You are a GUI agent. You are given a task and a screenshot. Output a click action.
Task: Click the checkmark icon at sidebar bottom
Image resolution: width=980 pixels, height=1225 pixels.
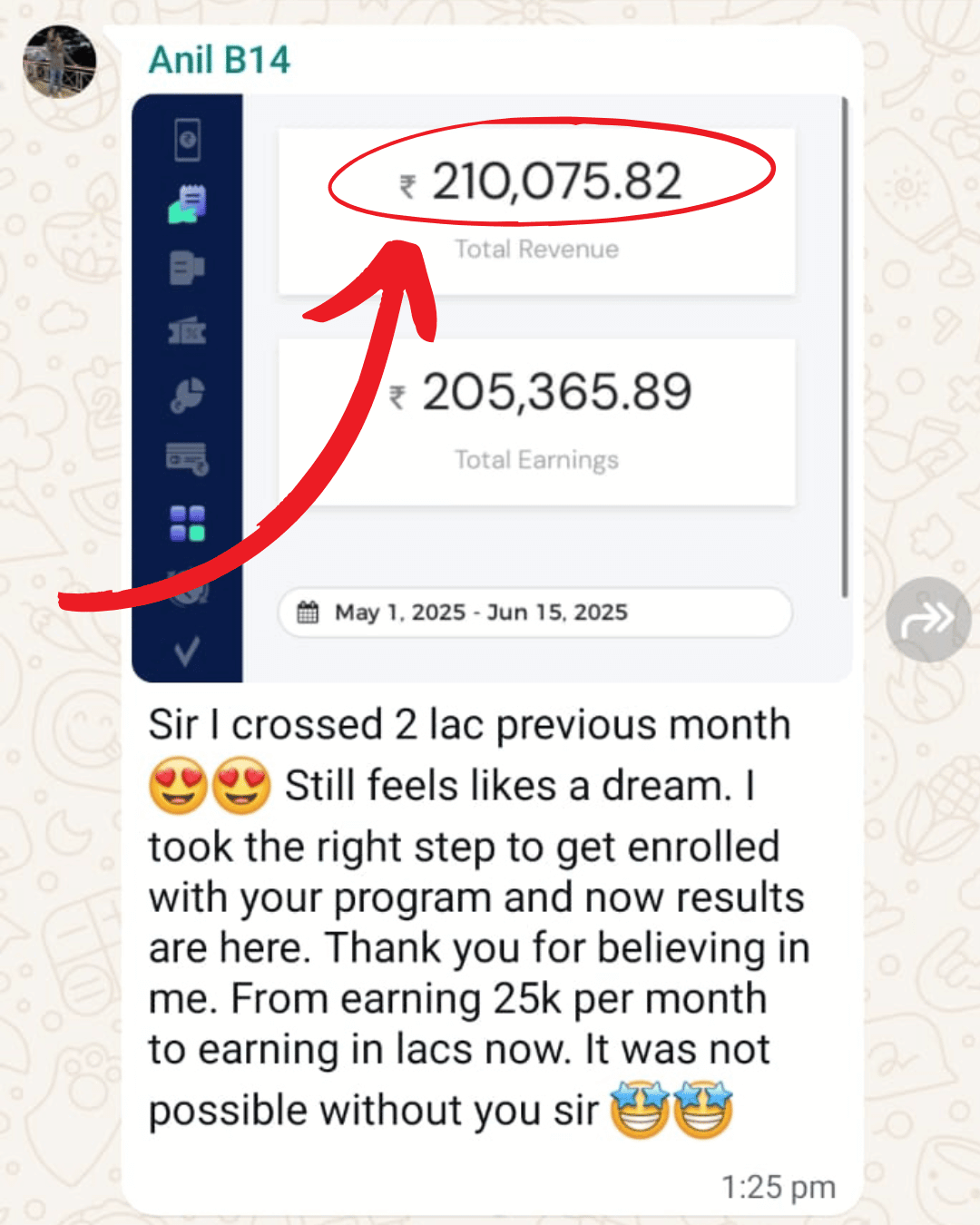click(x=187, y=652)
